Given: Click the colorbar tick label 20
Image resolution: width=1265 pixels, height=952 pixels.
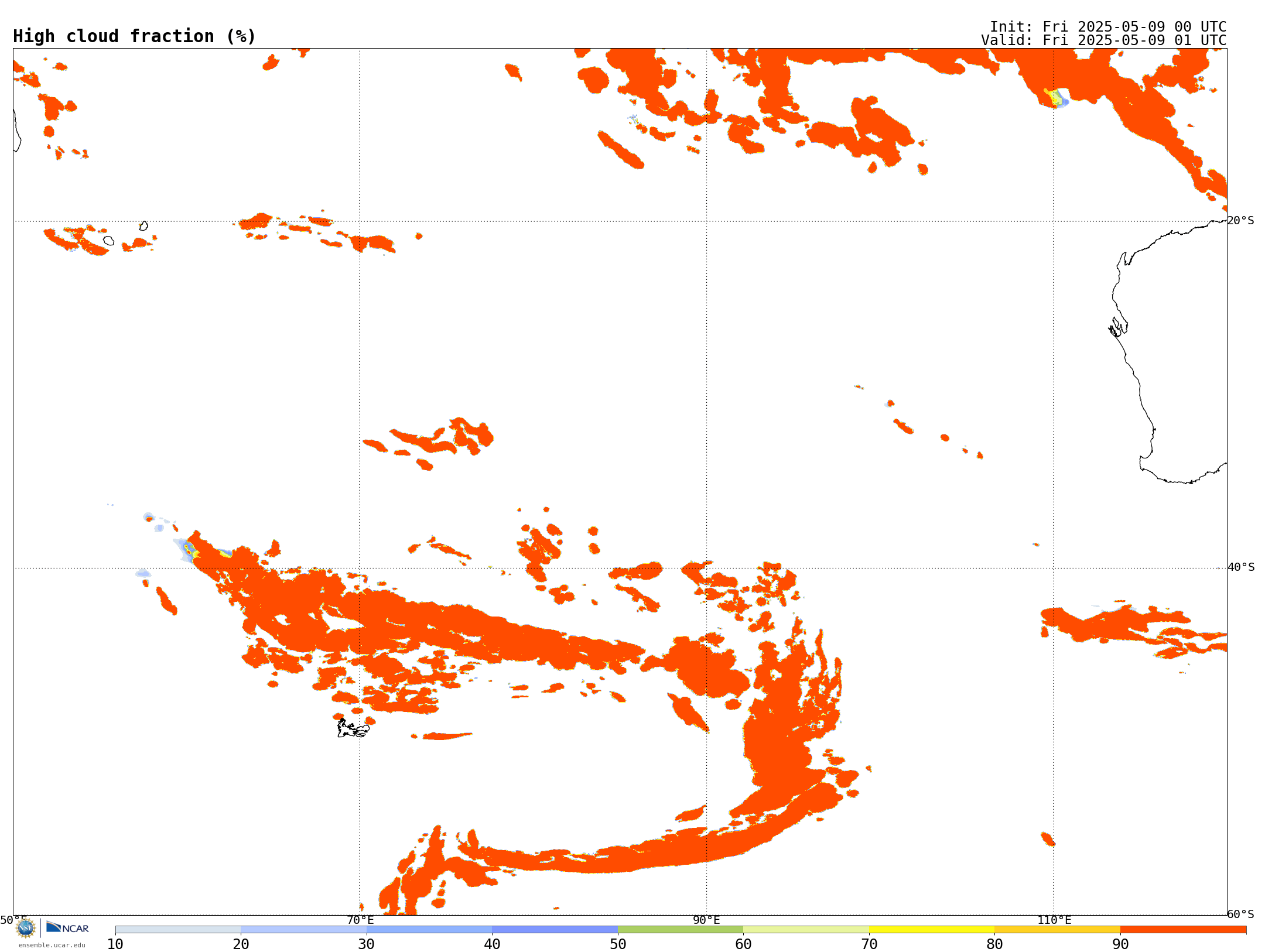Looking at the screenshot, I should click(x=241, y=944).
